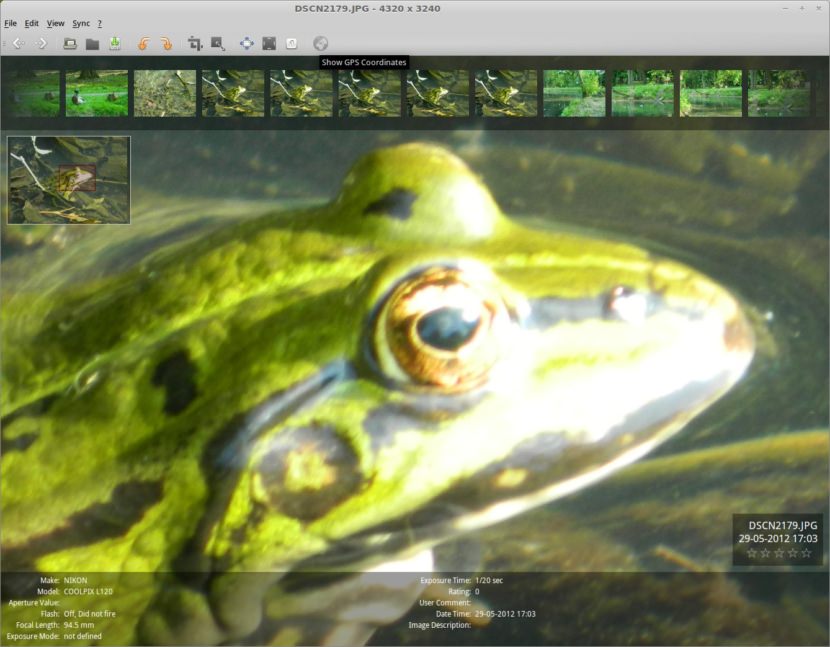The image size is (830, 647).
Task: Open the Sync menu
Action: tap(81, 23)
